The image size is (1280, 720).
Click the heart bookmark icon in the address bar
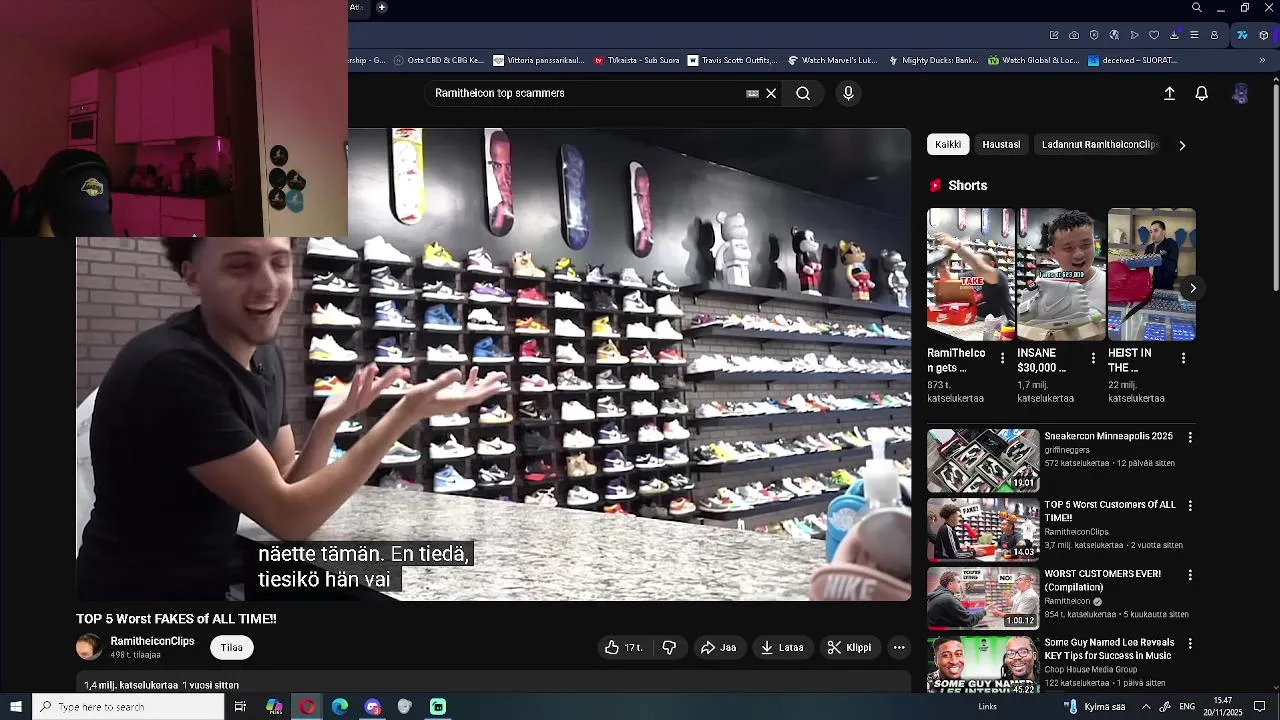[x=1154, y=35]
